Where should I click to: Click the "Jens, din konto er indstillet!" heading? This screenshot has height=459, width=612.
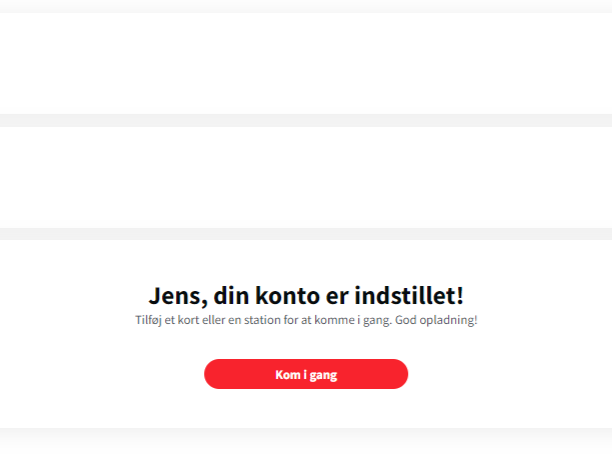pyautogui.click(x=306, y=296)
